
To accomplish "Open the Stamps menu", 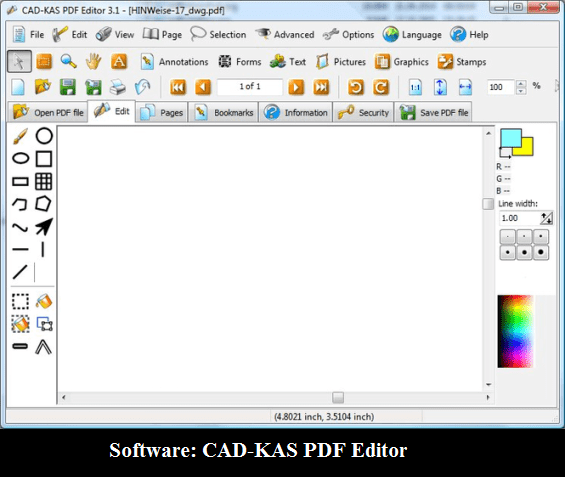I will coord(462,62).
